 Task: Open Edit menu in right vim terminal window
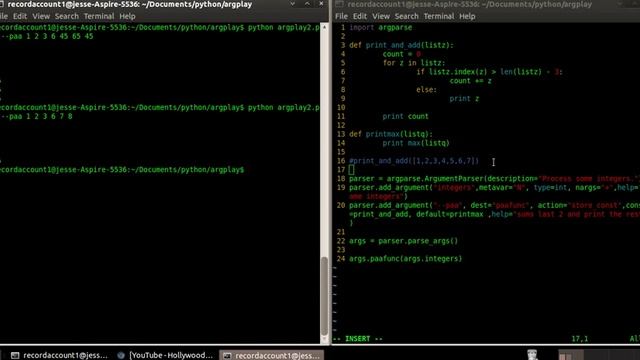[359, 16]
